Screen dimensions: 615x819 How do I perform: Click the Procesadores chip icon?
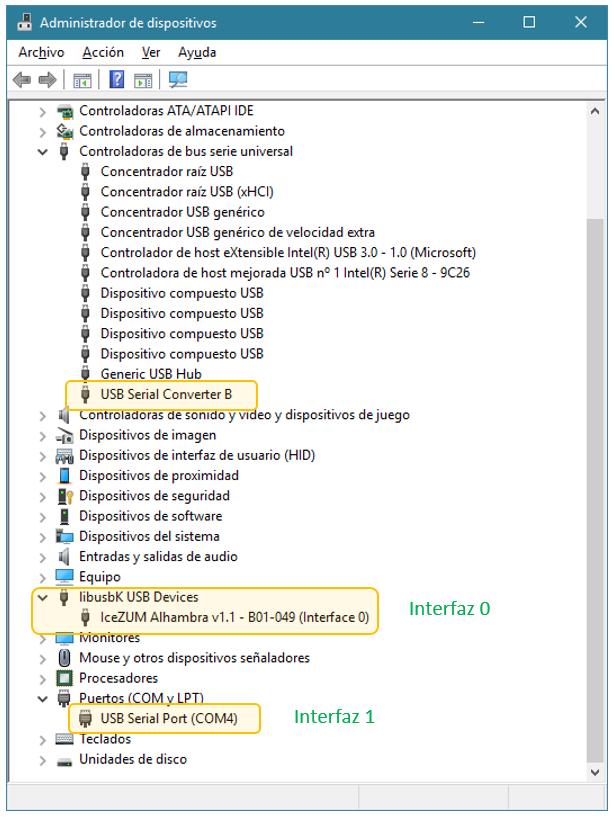pyautogui.click(x=64, y=678)
